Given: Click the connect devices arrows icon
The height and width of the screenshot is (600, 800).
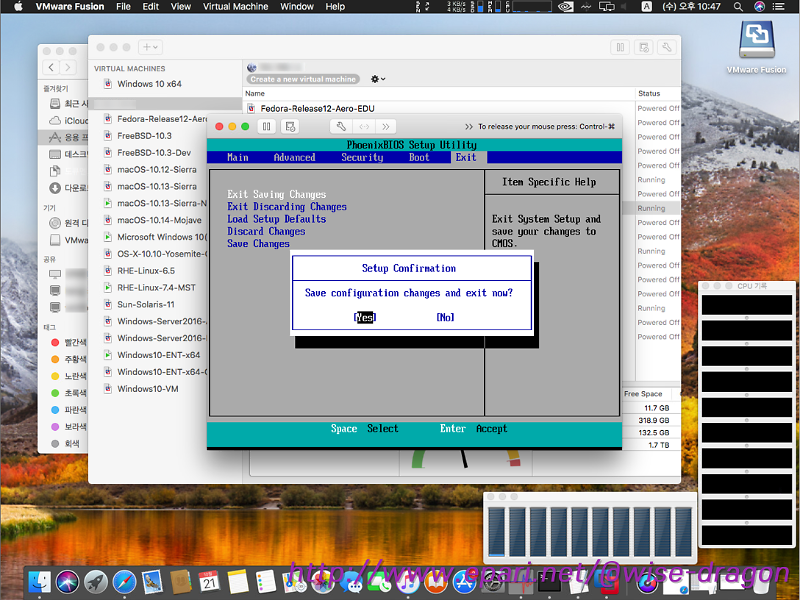Looking at the screenshot, I should [364, 127].
